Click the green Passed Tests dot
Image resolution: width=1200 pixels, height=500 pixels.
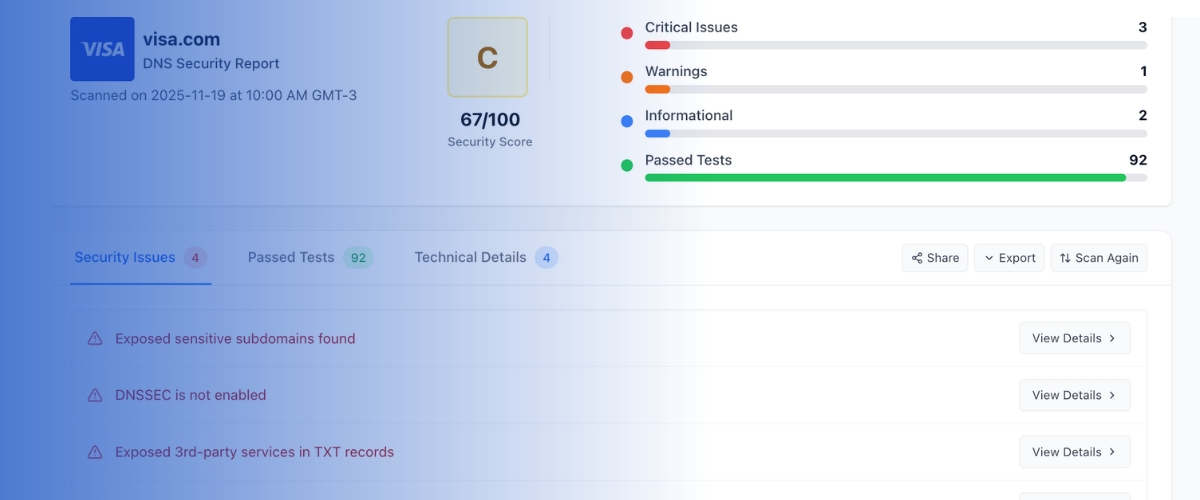pos(627,165)
